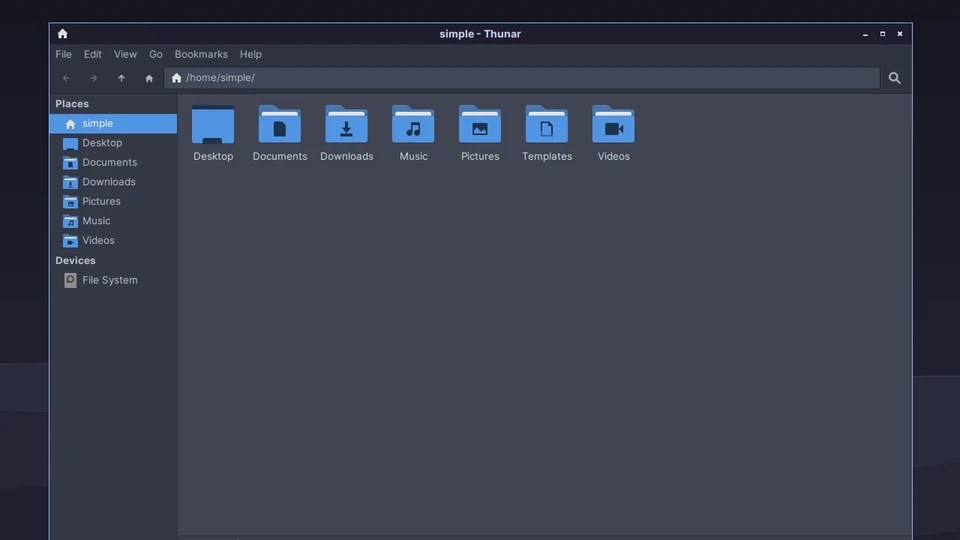The width and height of the screenshot is (960, 540).
Task: Select the Downloads folder icon in main view
Action: (347, 124)
